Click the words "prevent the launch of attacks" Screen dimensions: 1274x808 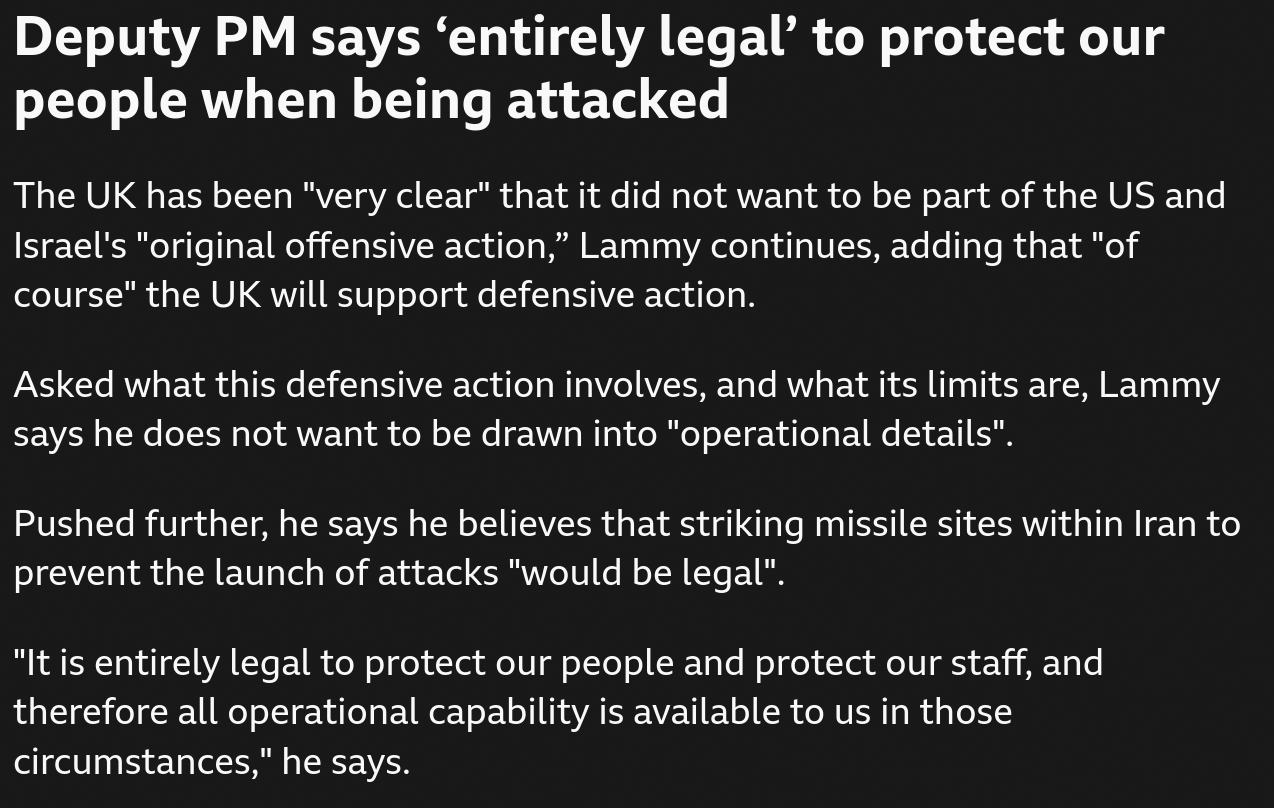click(256, 573)
